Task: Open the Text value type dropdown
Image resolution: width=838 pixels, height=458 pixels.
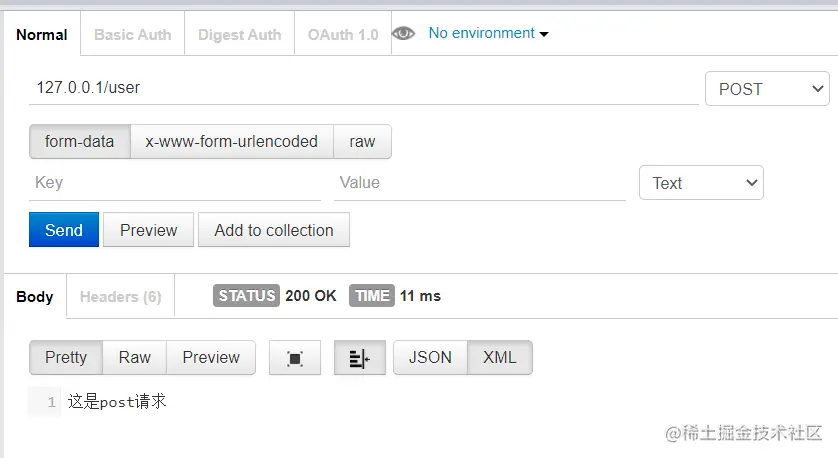Action: click(x=701, y=183)
